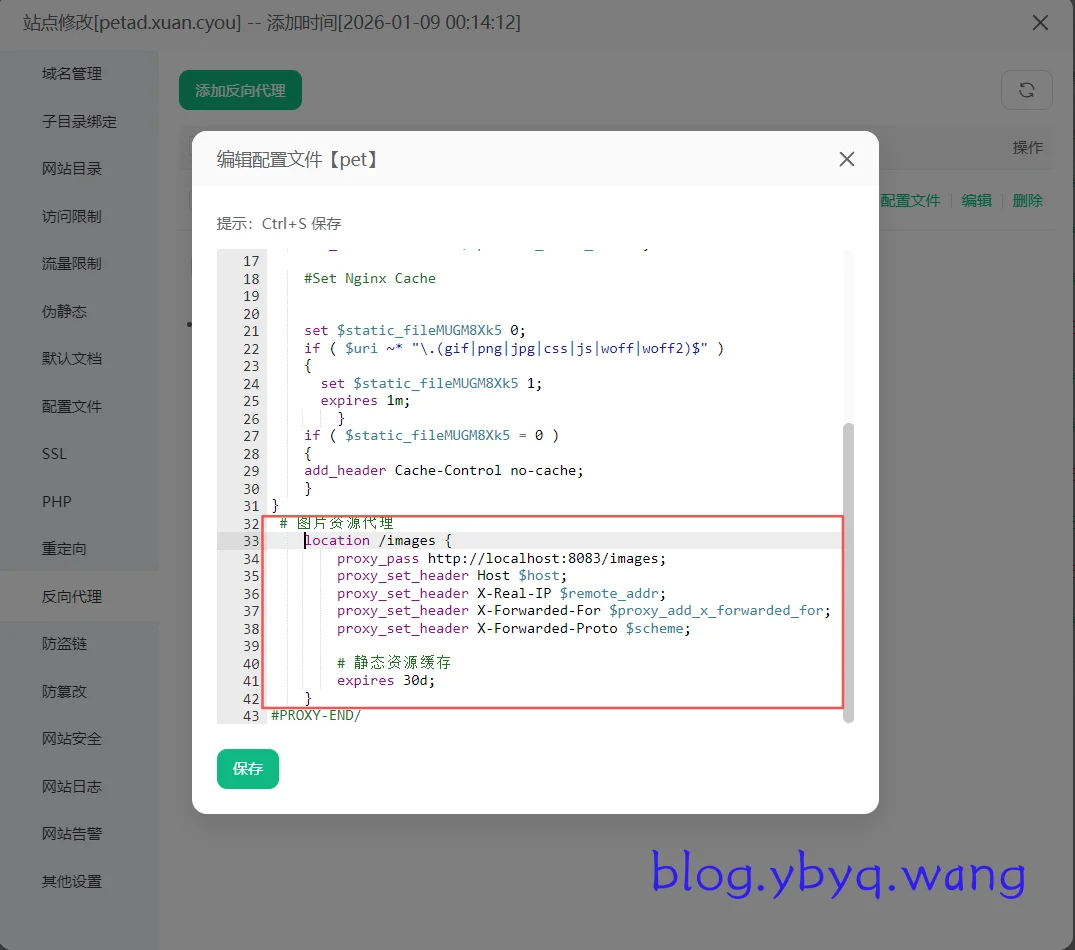1075x950 pixels.
Task: Open the 子目录绑定 tab
Action: (79, 122)
